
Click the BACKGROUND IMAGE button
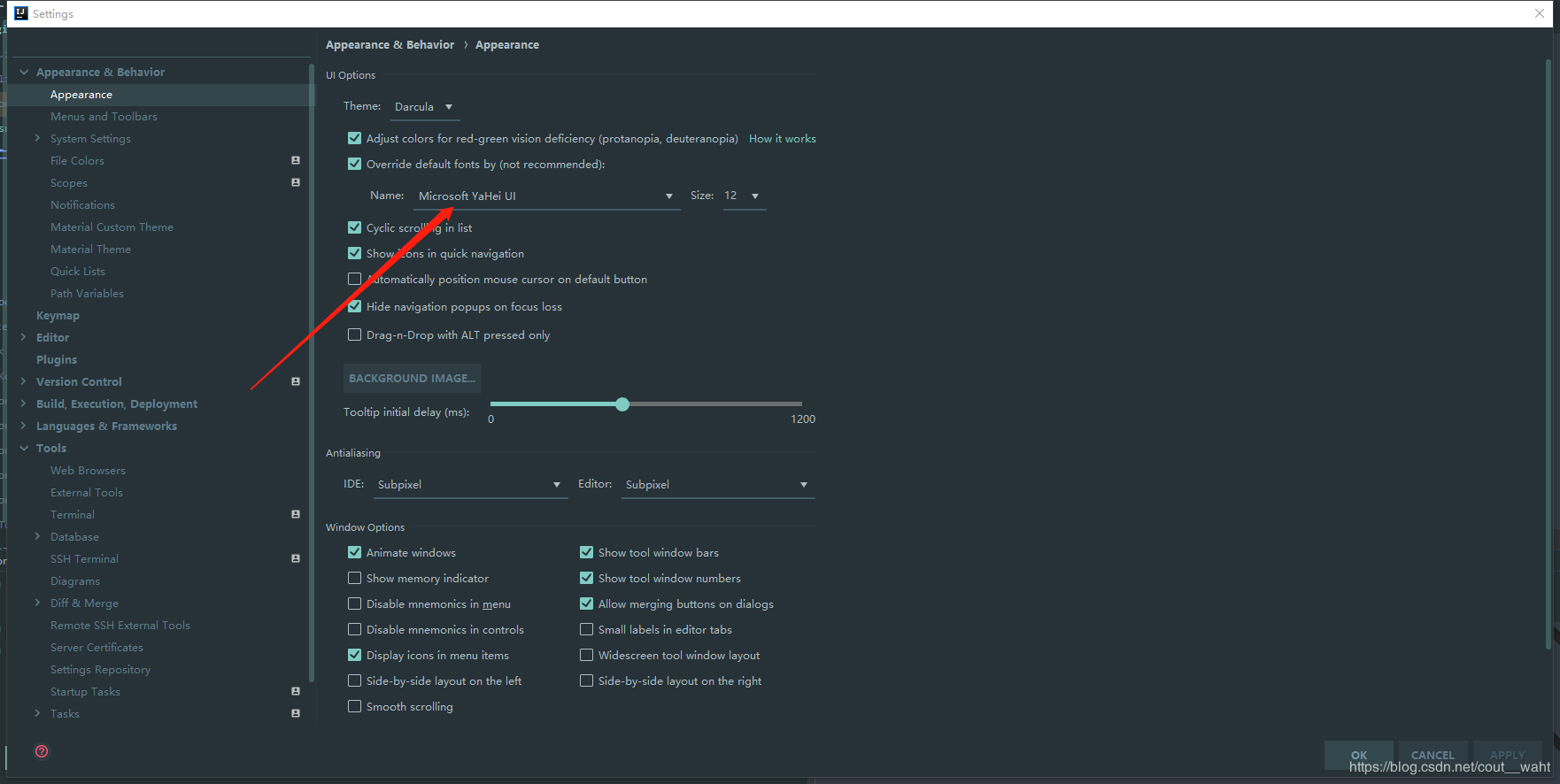pos(413,378)
